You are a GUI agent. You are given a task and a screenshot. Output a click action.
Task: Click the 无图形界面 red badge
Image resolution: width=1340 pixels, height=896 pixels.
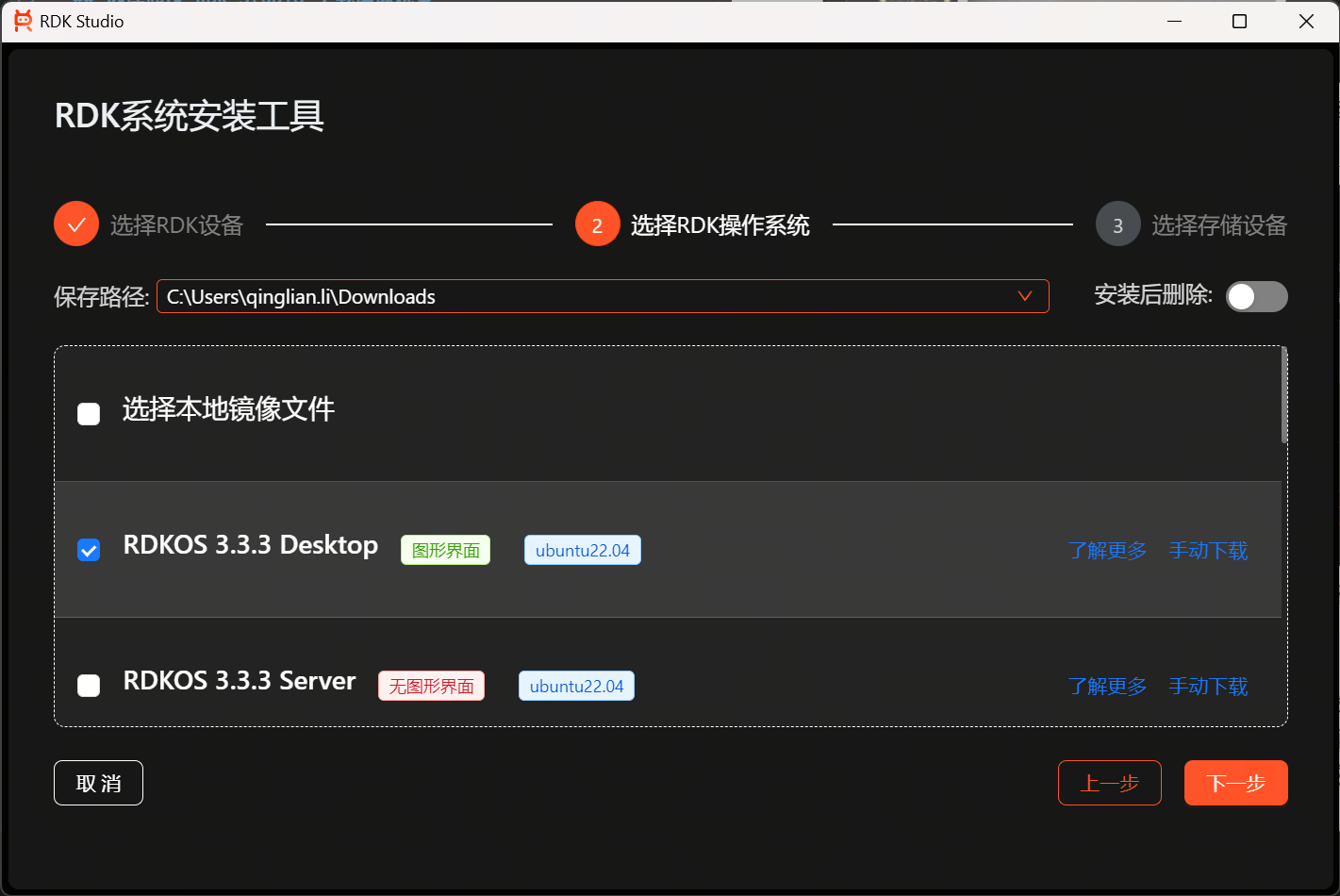click(x=431, y=686)
